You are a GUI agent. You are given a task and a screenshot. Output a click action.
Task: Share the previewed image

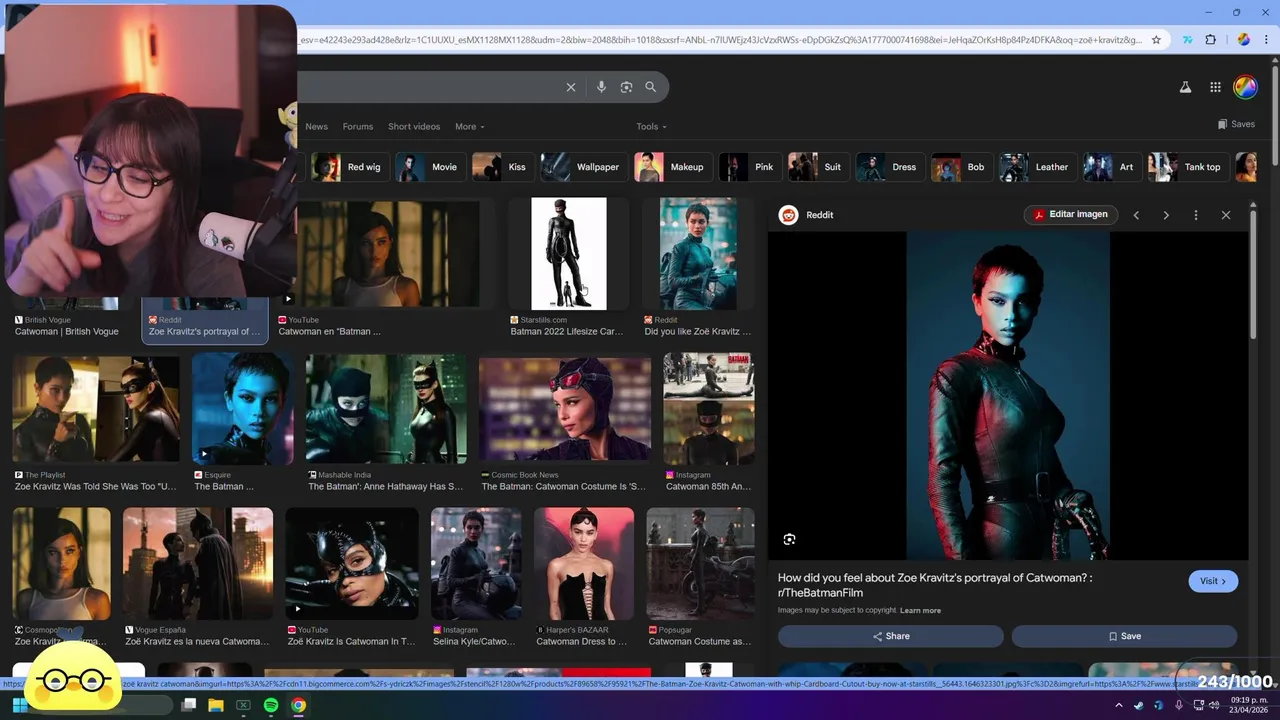click(x=891, y=636)
